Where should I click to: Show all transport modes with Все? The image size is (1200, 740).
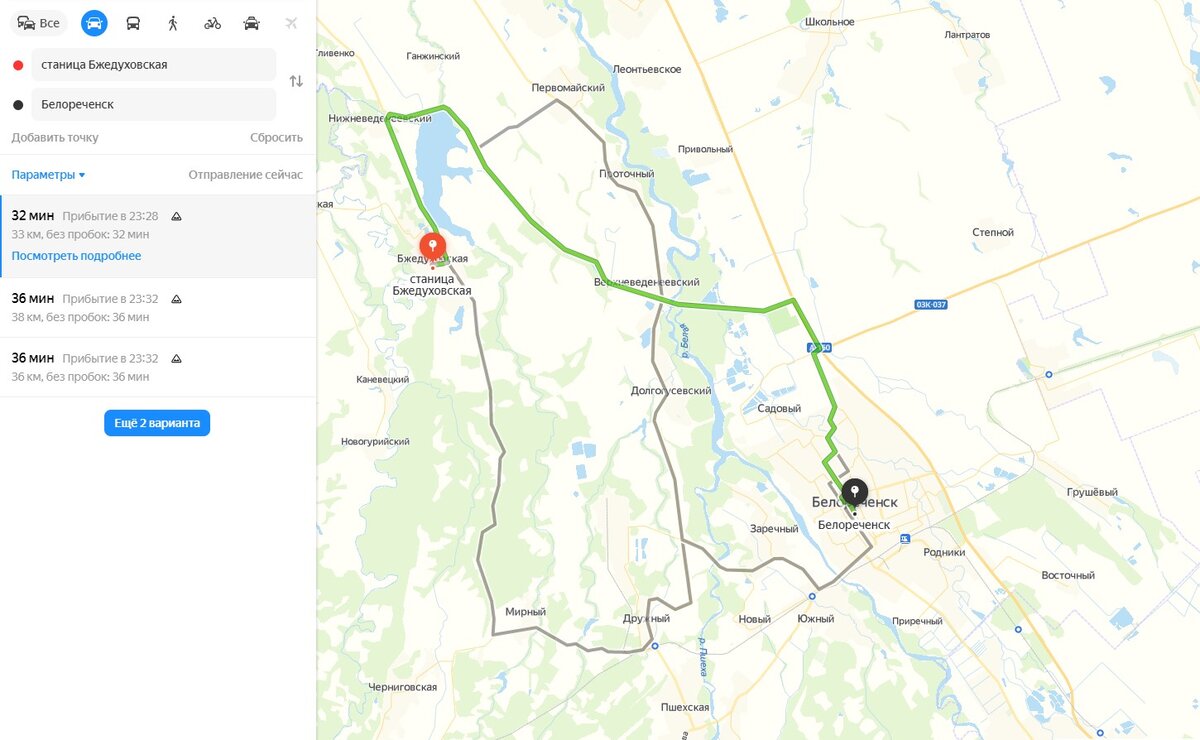click(39, 23)
